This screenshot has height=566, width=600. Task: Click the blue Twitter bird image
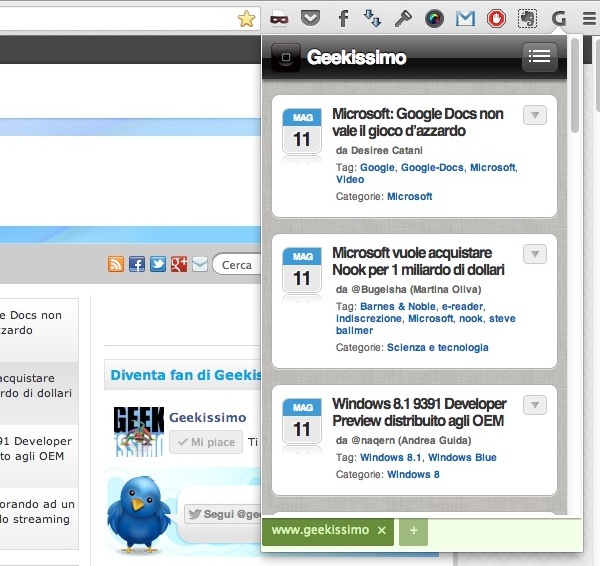pyautogui.click(x=139, y=514)
